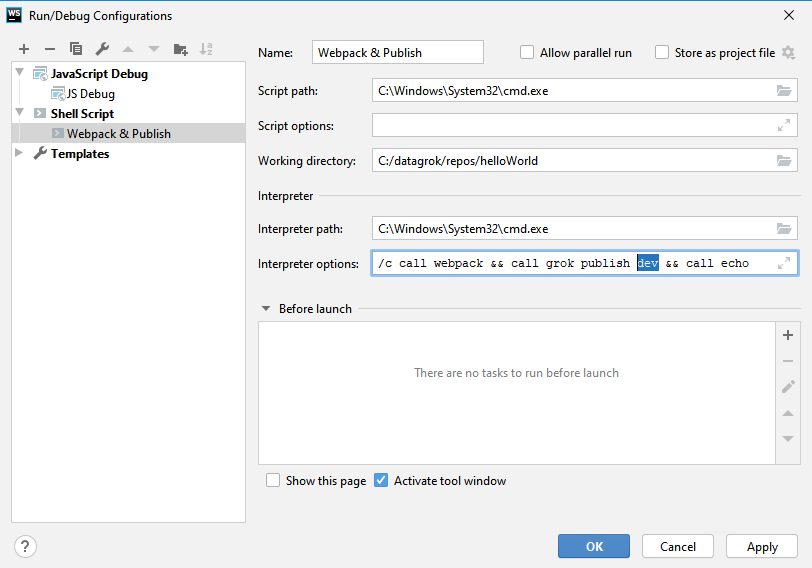Uncheck Activate tool window

(x=381, y=480)
